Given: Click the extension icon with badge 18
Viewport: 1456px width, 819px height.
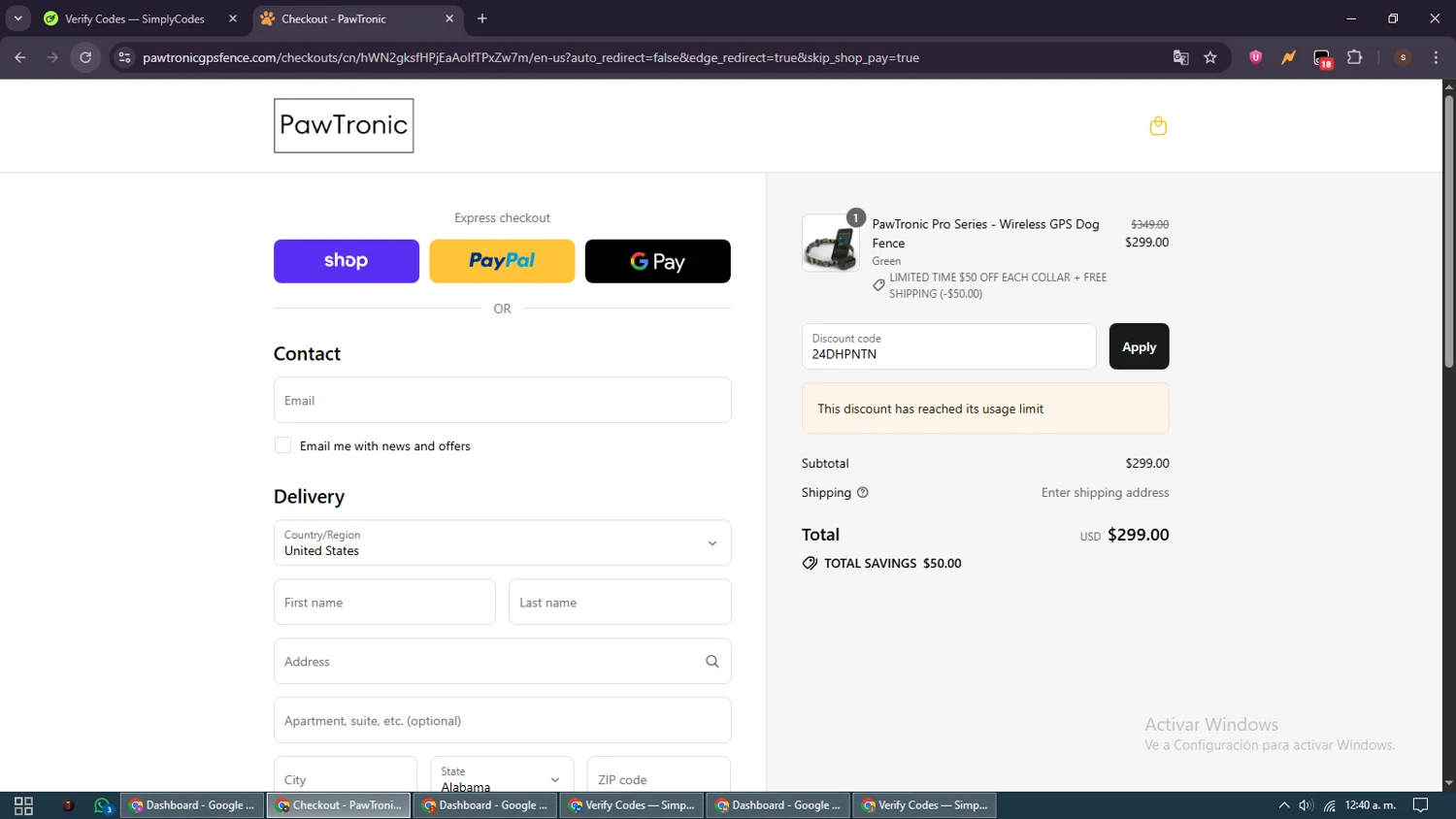Looking at the screenshot, I should [x=1322, y=58].
